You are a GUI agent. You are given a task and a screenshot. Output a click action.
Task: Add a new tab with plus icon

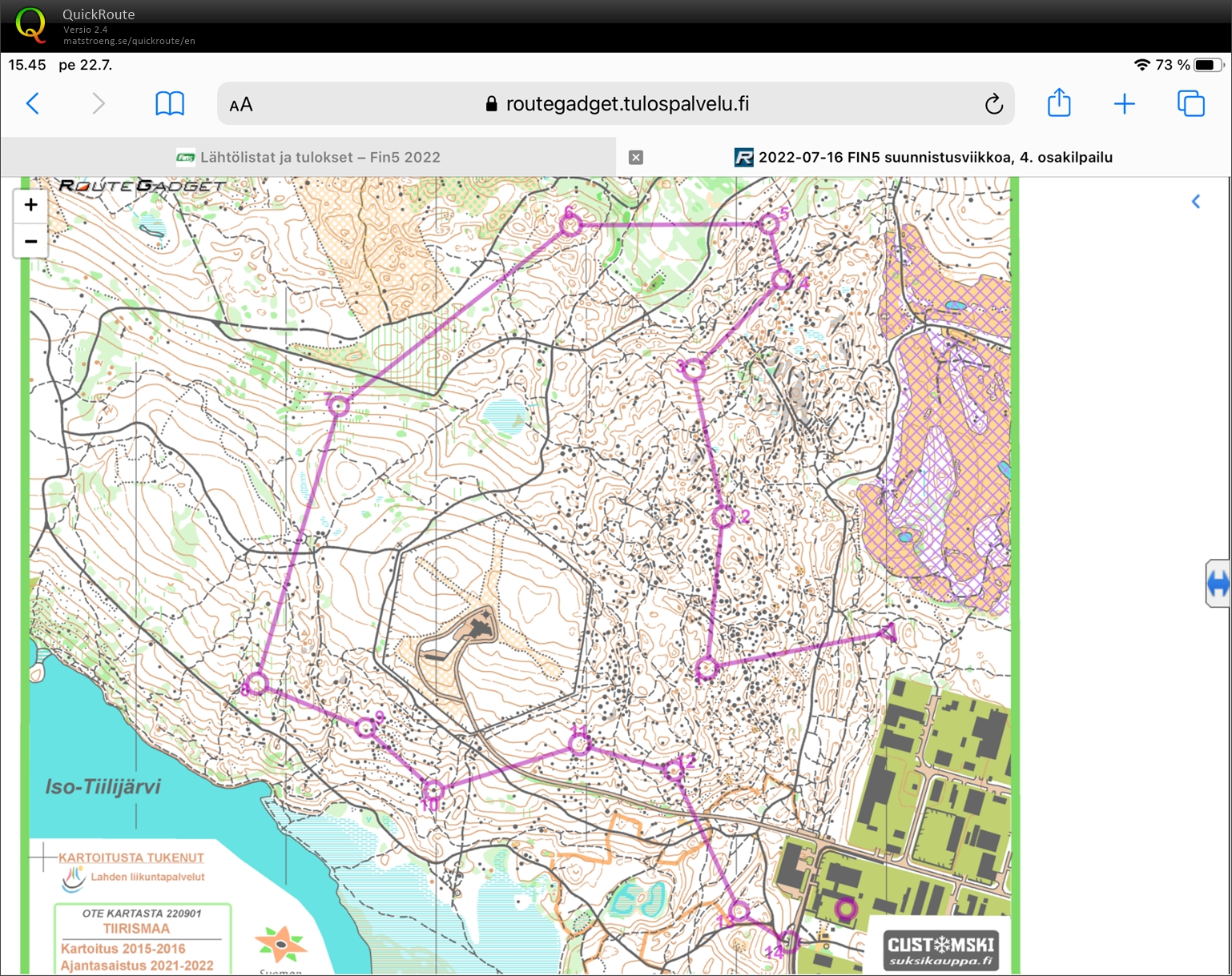coord(1124,103)
